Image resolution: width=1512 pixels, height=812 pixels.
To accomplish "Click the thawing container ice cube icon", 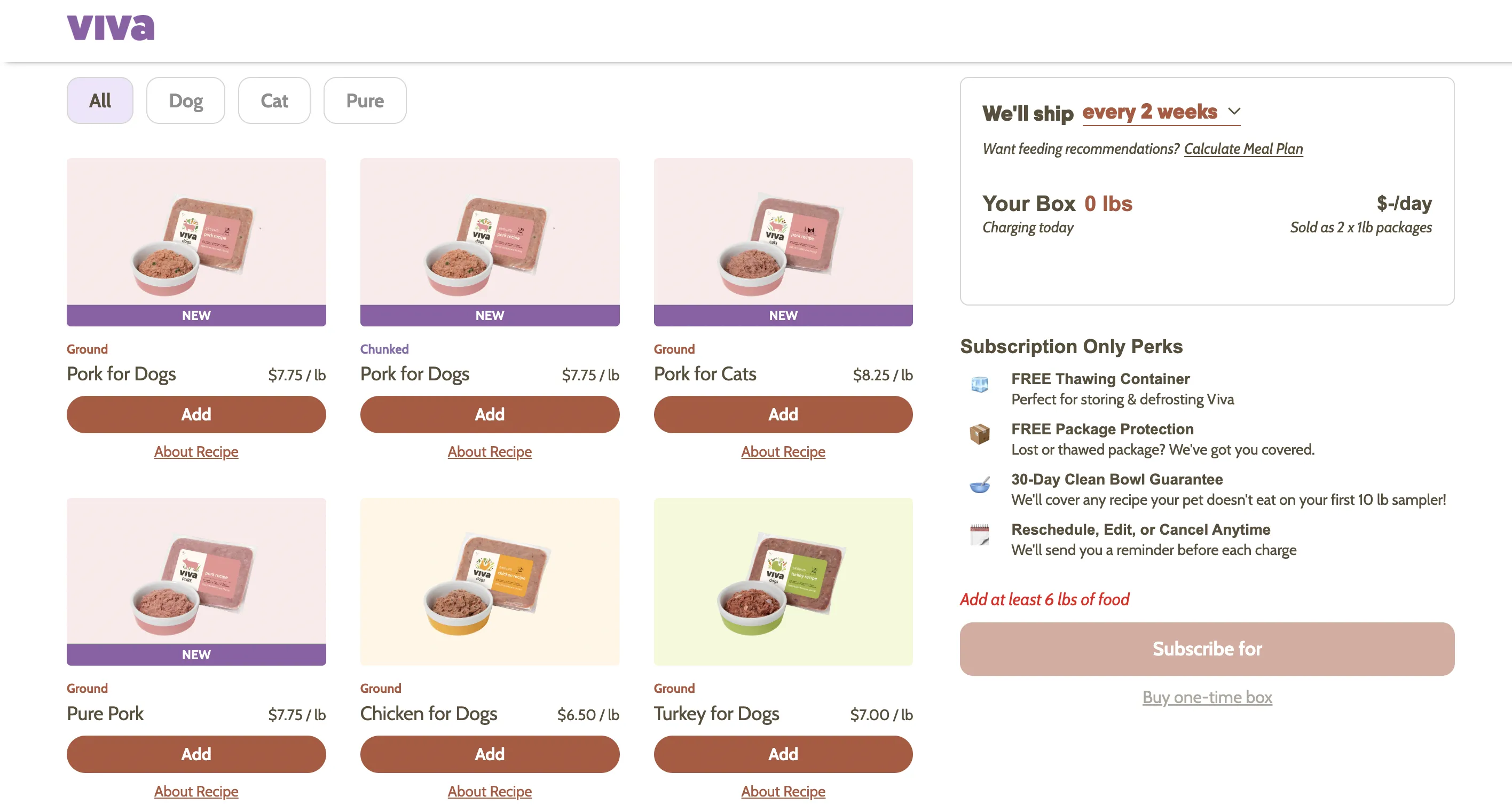I will [979, 385].
